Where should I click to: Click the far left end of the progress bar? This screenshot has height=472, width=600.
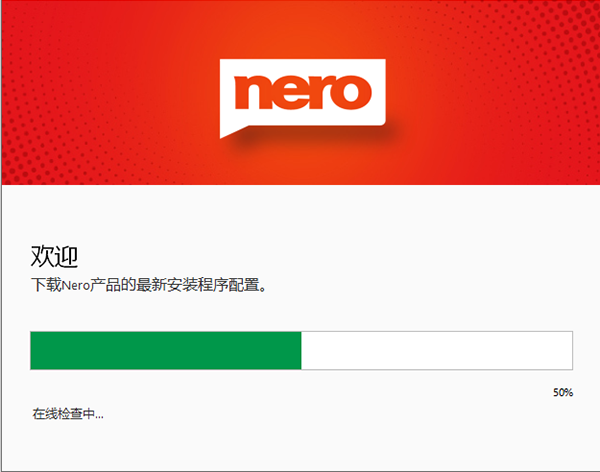(33, 350)
